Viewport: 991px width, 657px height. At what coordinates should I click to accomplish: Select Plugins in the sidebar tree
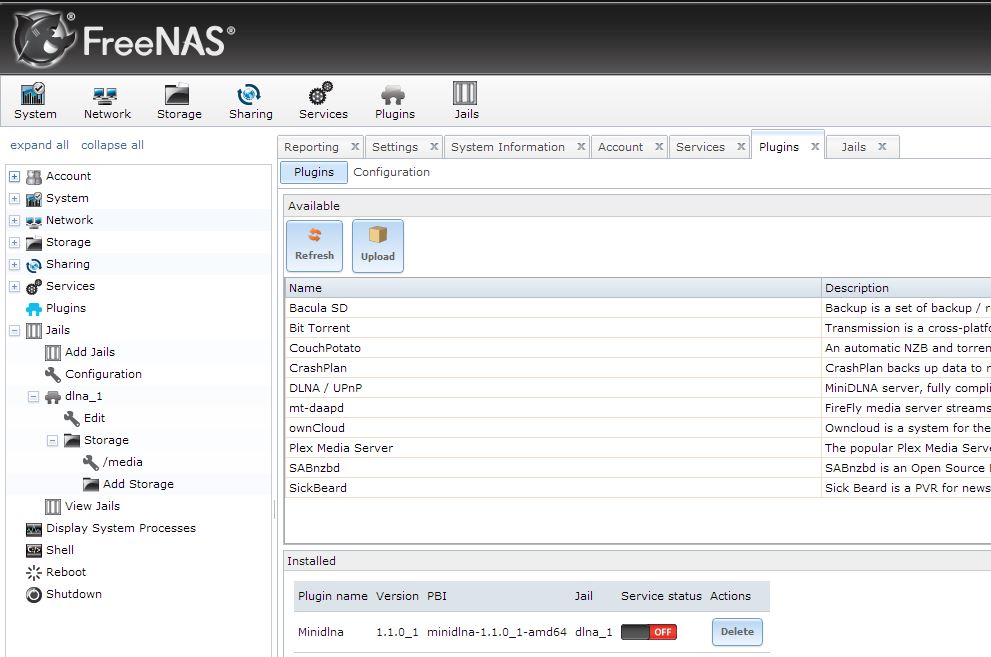(66, 308)
